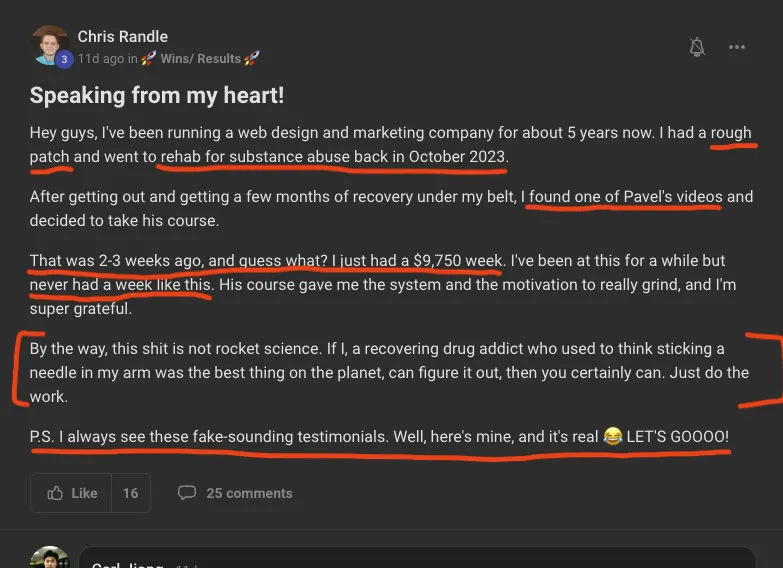Open the 25 comments link
The width and height of the screenshot is (783, 568).
pyautogui.click(x=249, y=493)
